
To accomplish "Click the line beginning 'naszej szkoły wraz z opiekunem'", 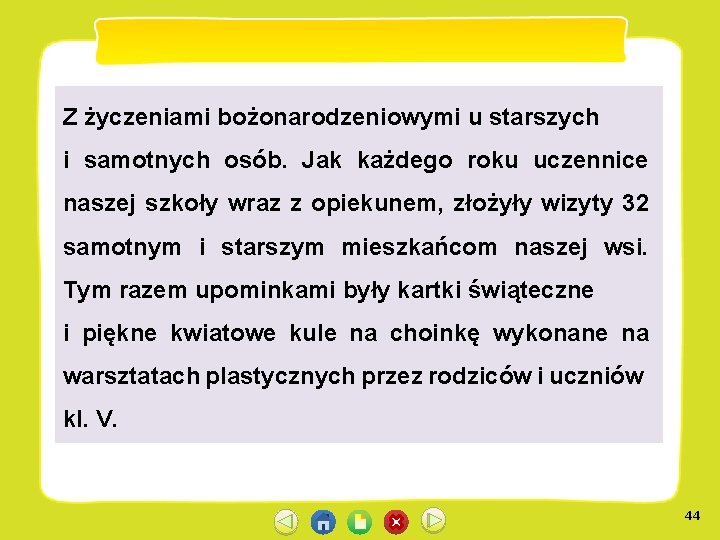I will (x=356, y=204).
